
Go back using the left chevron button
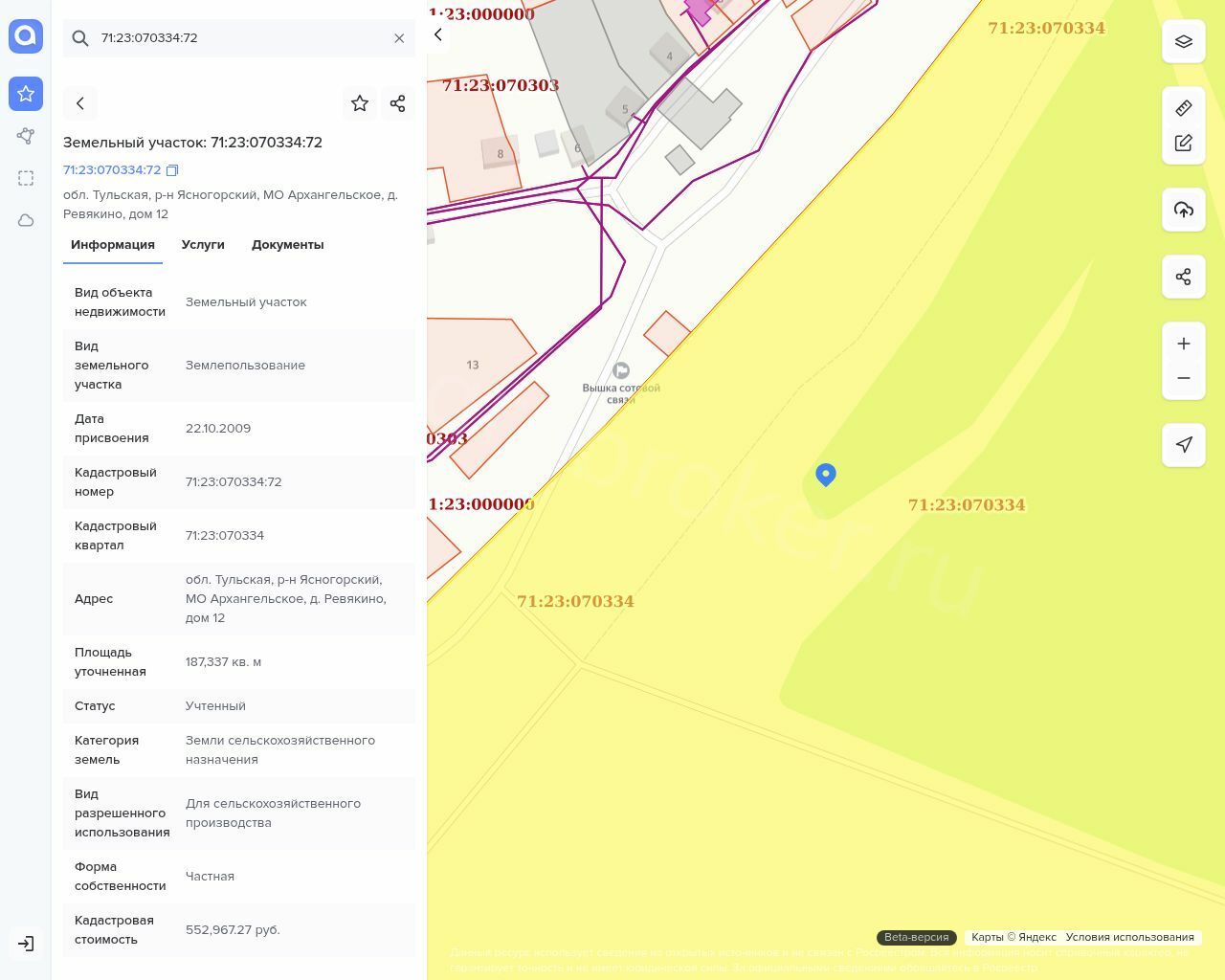coord(80,103)
